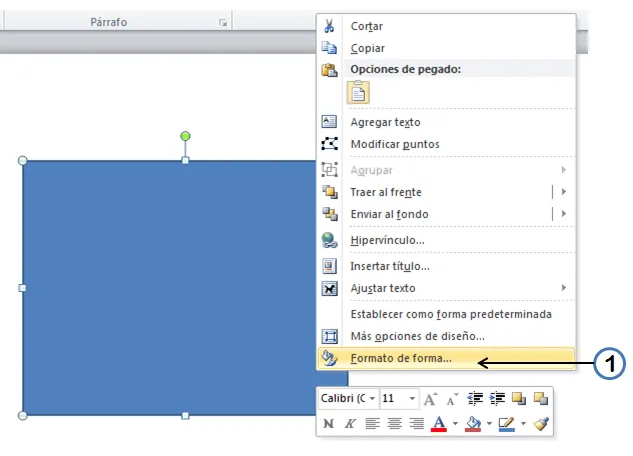Click the Enviar al fondo icon
This screenshot has height=456, width=633.
(329, 214)
